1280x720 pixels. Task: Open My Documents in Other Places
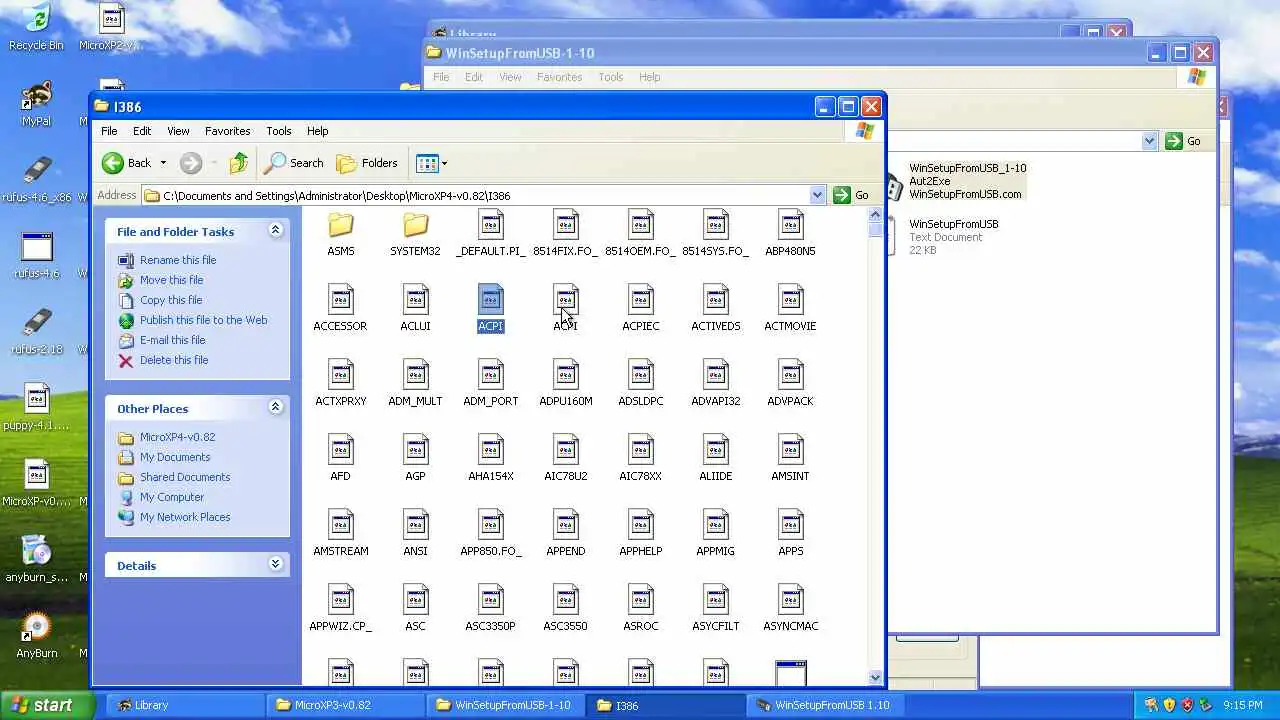[175, 457]
